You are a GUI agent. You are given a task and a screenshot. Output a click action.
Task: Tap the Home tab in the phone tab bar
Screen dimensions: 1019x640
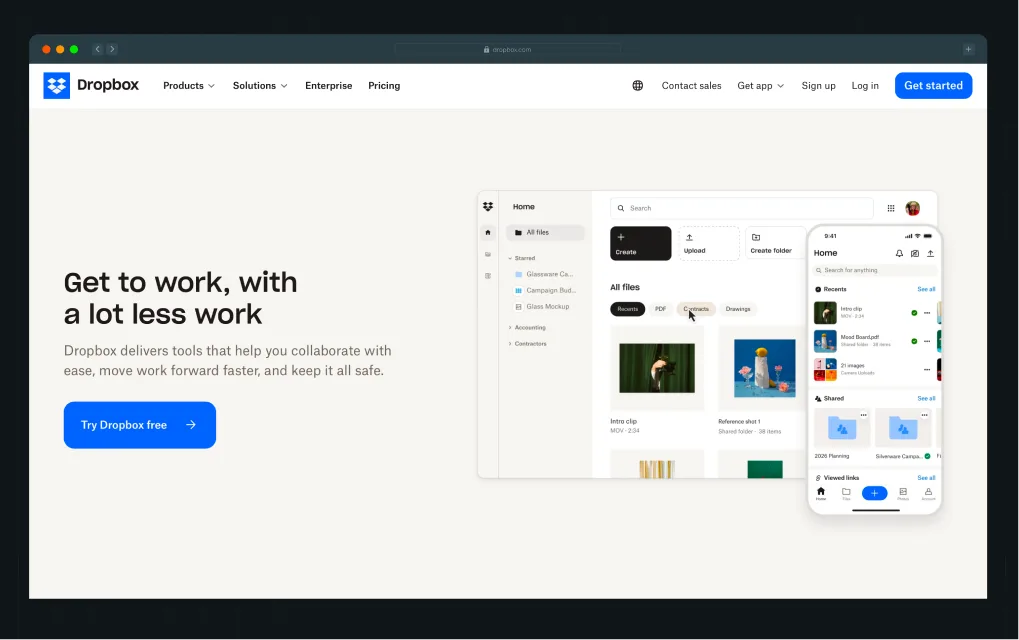coord(821,494)
